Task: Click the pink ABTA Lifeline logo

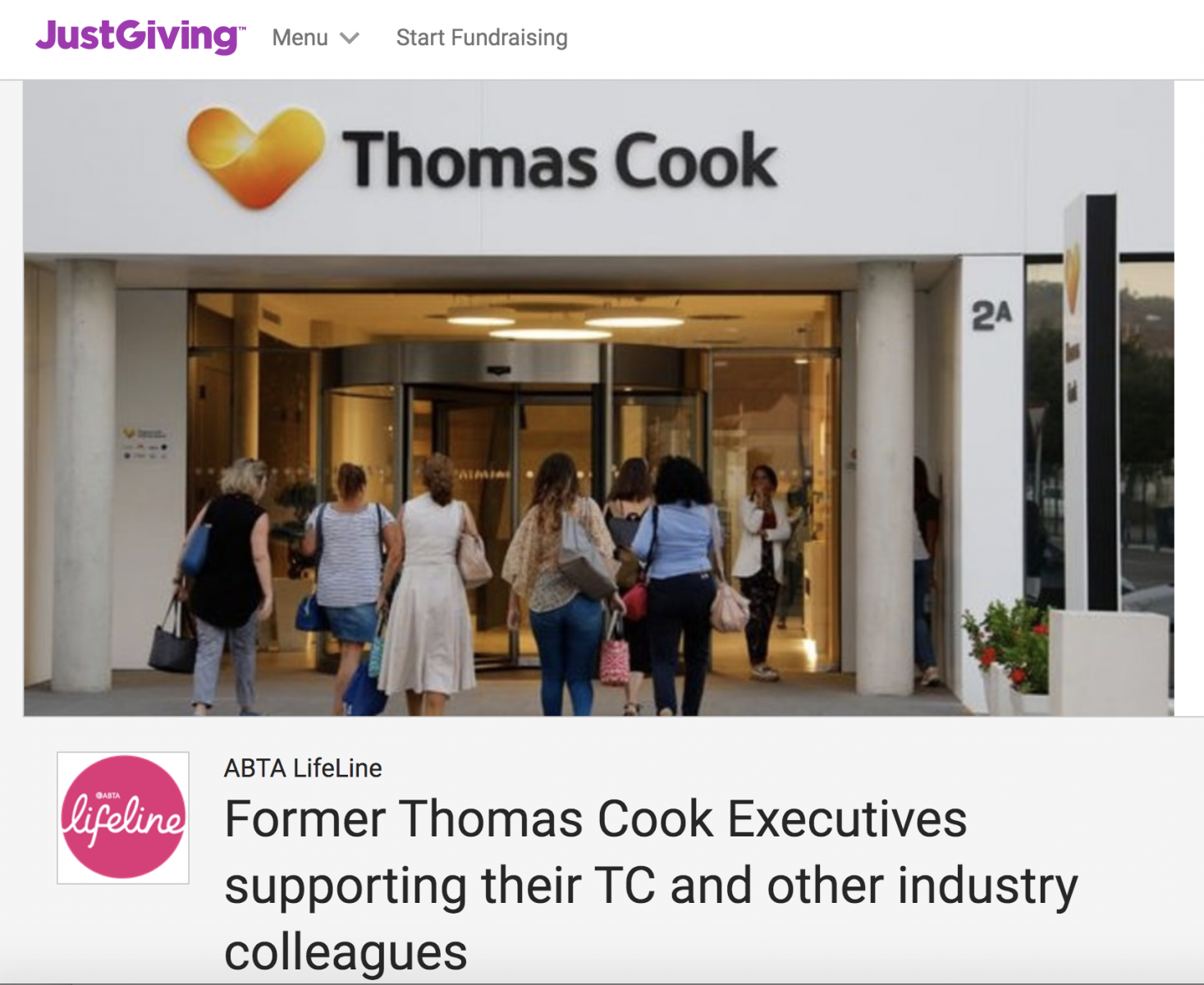Action: [x=123, y=818]
